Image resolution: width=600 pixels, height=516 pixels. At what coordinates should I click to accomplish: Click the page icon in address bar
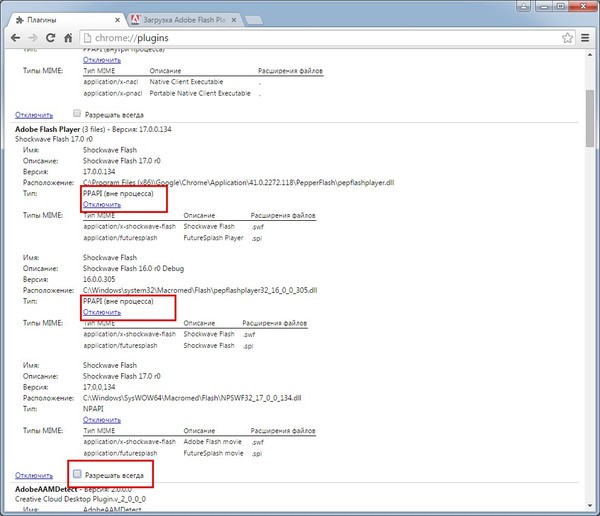(x=87, y=38)
